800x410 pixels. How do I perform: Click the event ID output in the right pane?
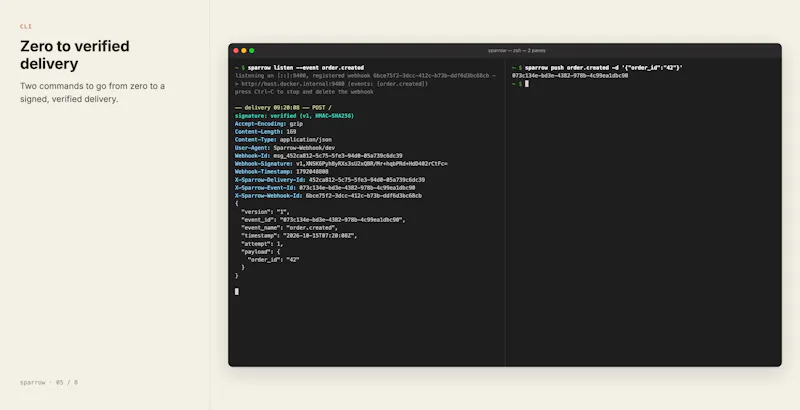(x=570, y=75)
